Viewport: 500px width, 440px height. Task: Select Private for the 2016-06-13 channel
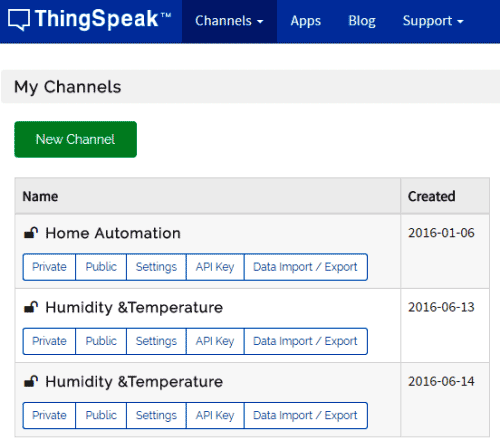pos(49,341)
